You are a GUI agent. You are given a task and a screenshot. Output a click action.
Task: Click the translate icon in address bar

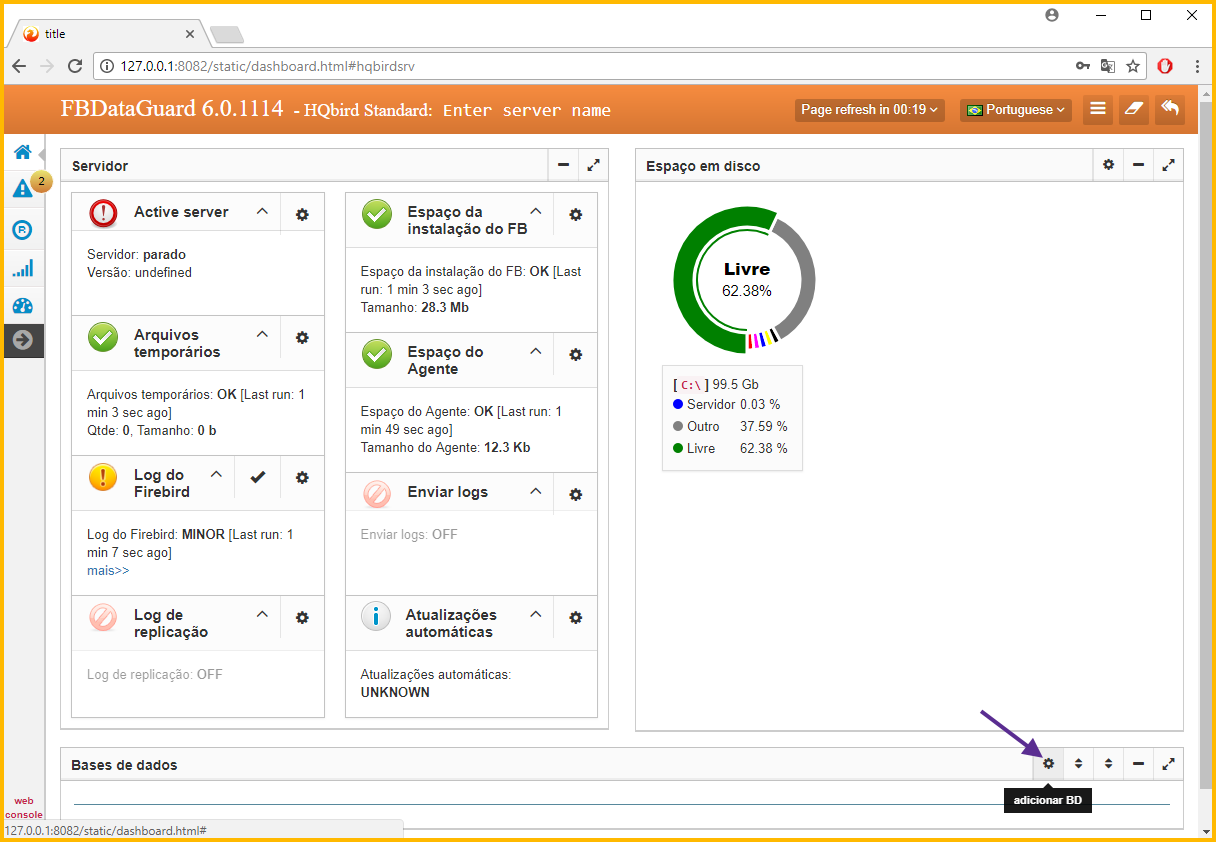(x=1108, y=66)
